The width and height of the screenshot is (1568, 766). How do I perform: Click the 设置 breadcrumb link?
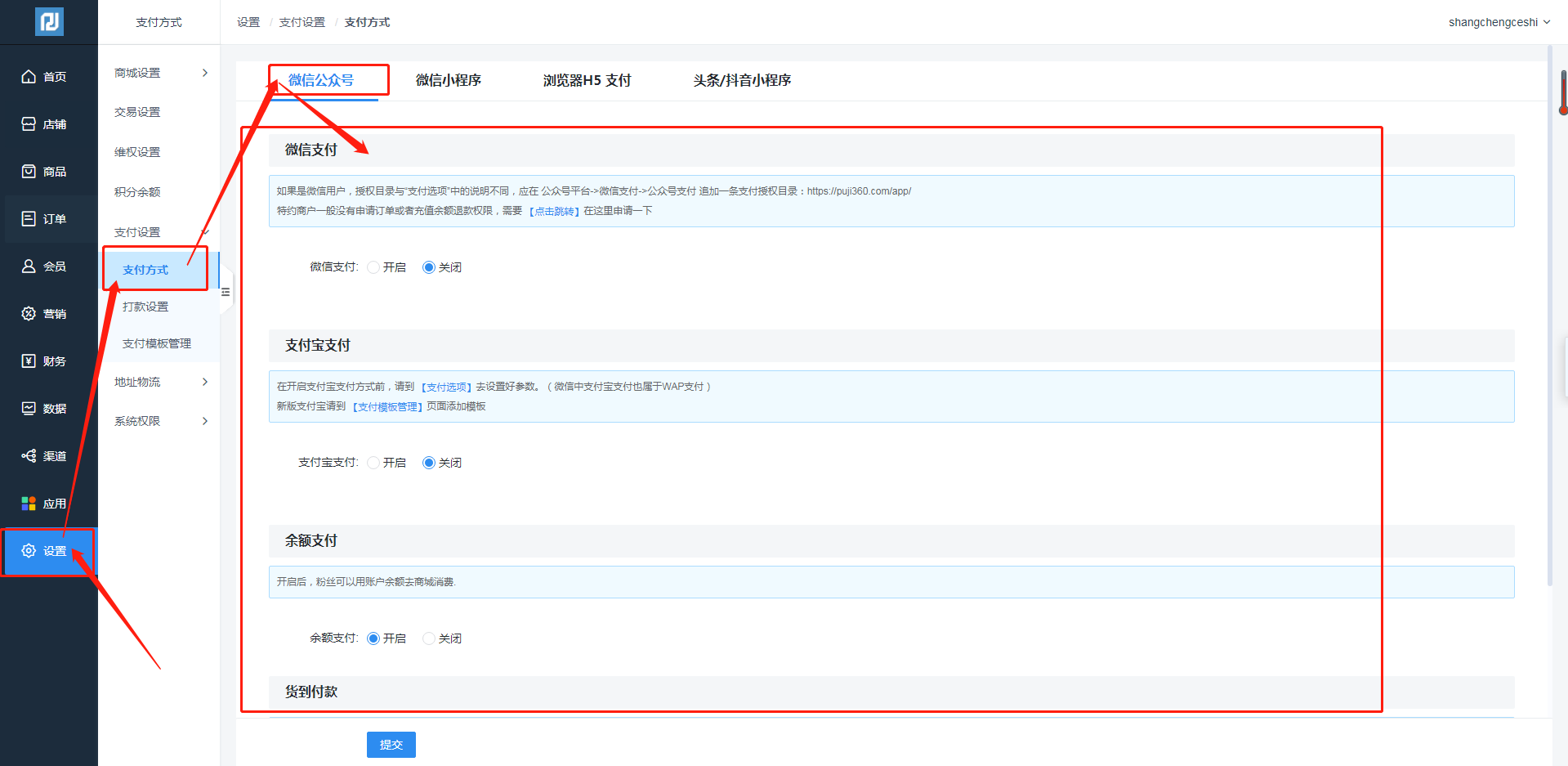(248, 22)
